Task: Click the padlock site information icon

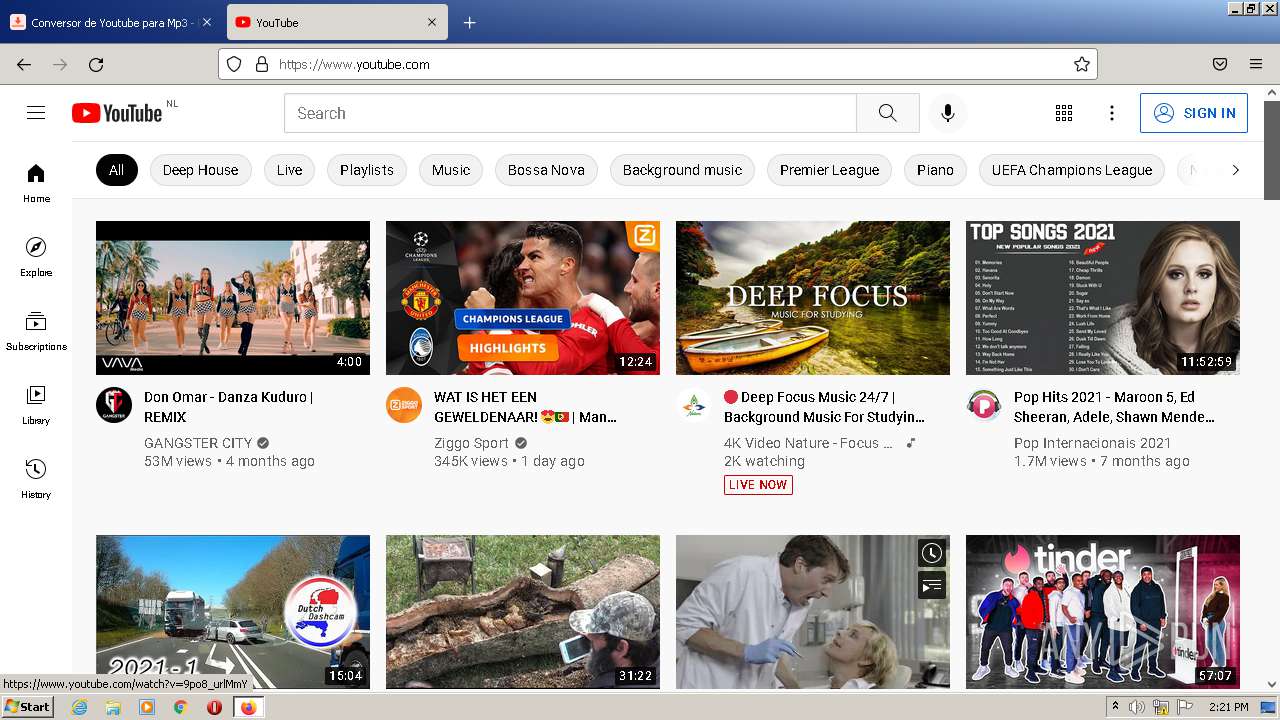Action: pyautogui.click(x=262, y=64)
